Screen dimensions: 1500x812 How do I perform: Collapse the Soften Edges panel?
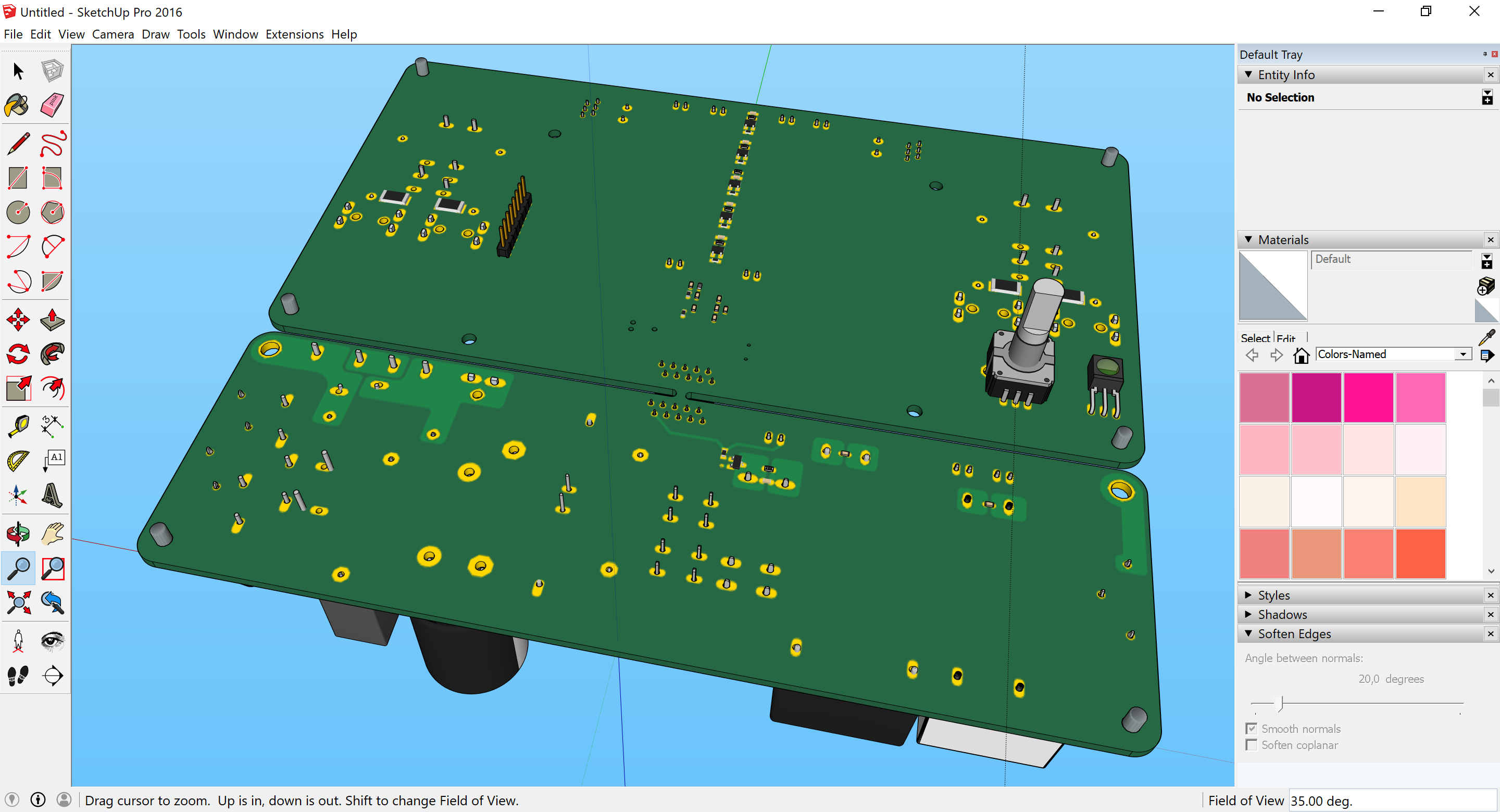point(1248,633)
